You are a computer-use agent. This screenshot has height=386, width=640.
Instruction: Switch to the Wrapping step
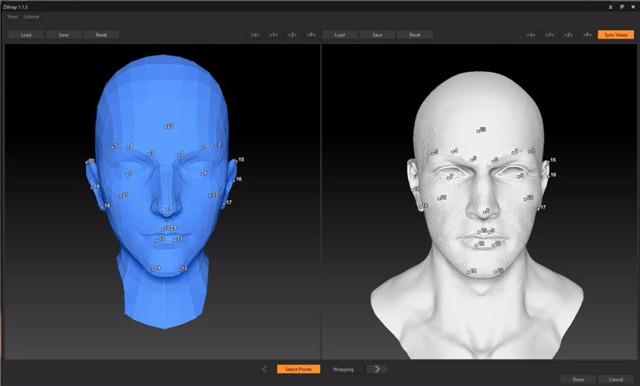point(343,369)
